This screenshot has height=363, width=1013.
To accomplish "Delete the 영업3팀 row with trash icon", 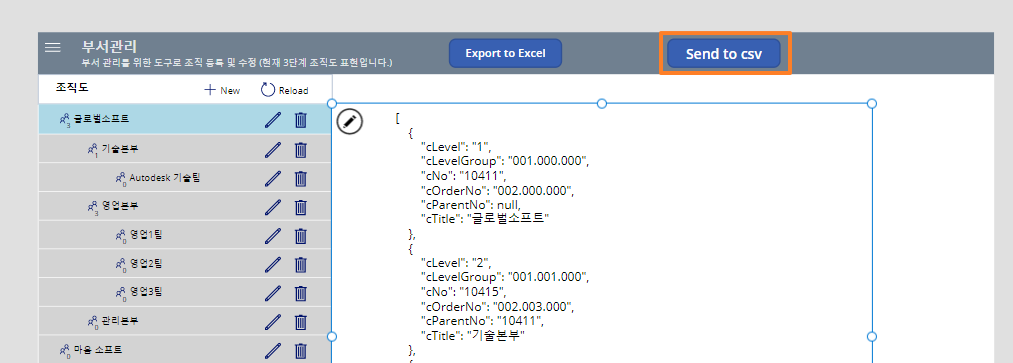I will tap(300, 293).
